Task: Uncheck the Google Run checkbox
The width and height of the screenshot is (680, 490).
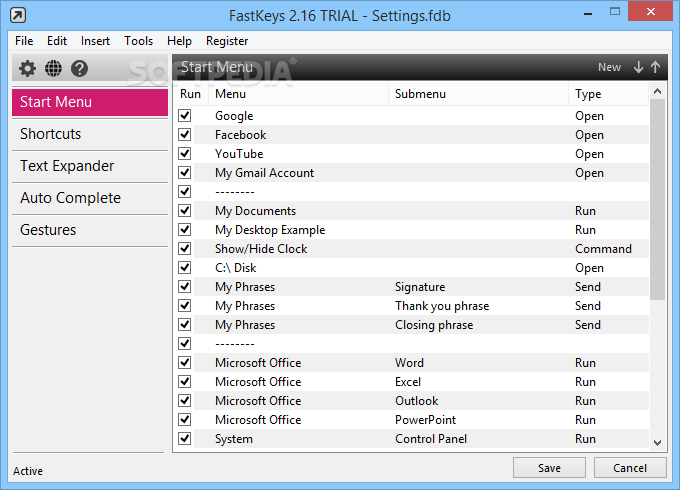Action: [x=185, y=115]
